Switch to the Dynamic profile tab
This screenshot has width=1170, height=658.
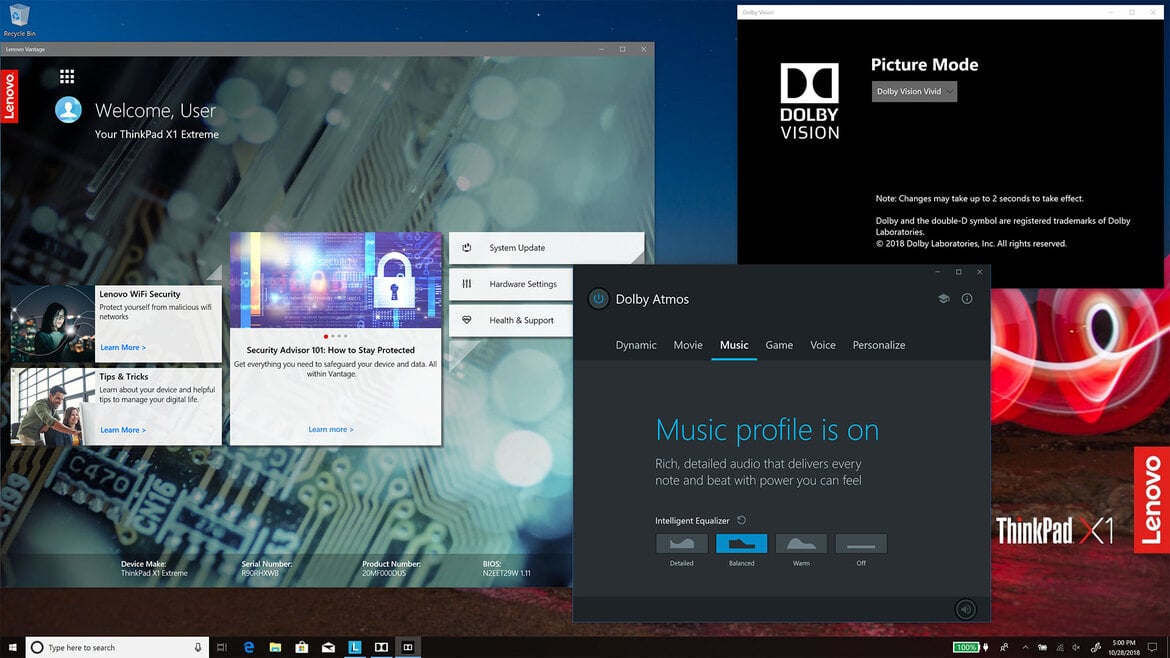pos(636,345)
